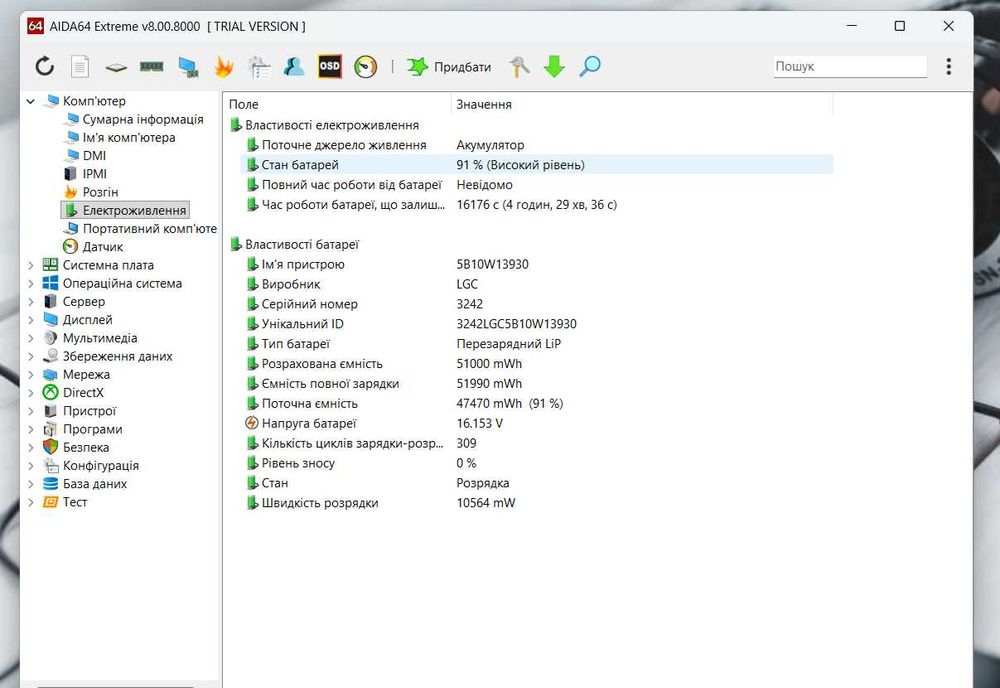Select the Тест tree item

pyautogui.click(x=65, y=502)
